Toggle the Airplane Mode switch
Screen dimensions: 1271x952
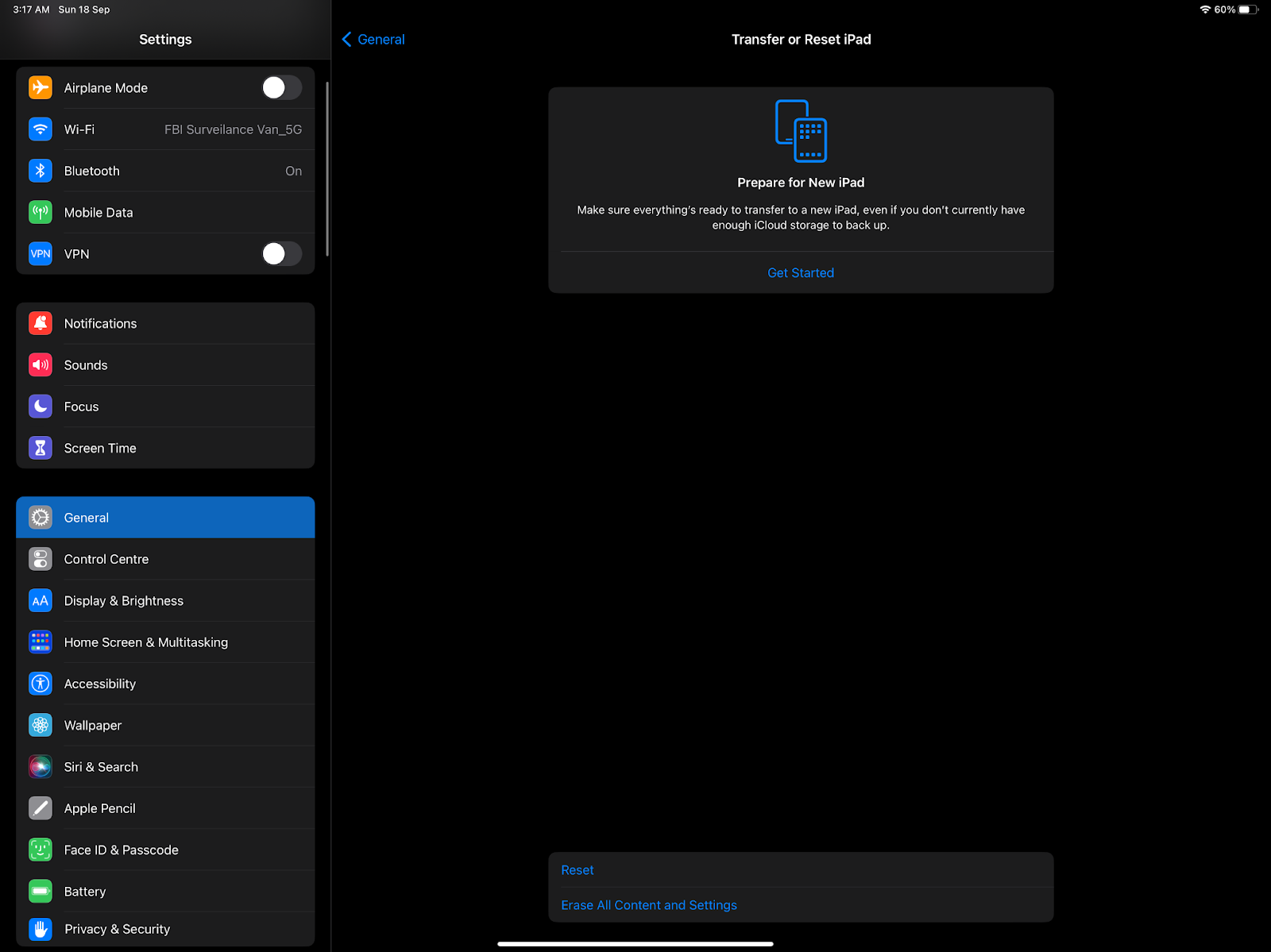pos(282,87)
